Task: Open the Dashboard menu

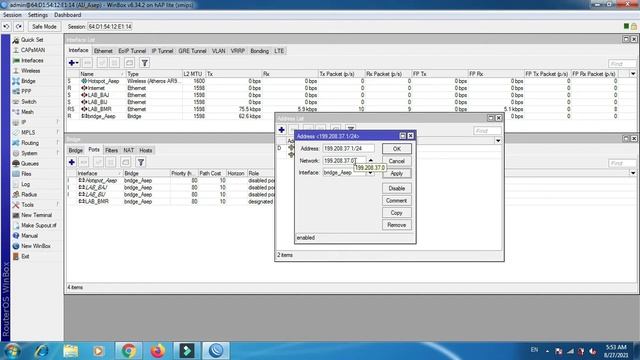Action: click(67, 15)
